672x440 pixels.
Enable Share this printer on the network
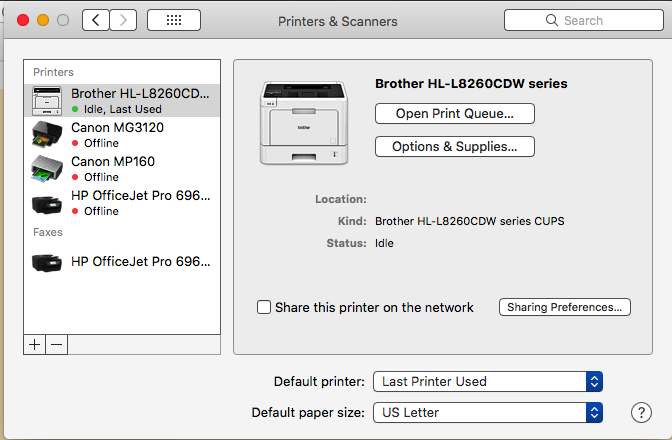(x=264, y=307)
